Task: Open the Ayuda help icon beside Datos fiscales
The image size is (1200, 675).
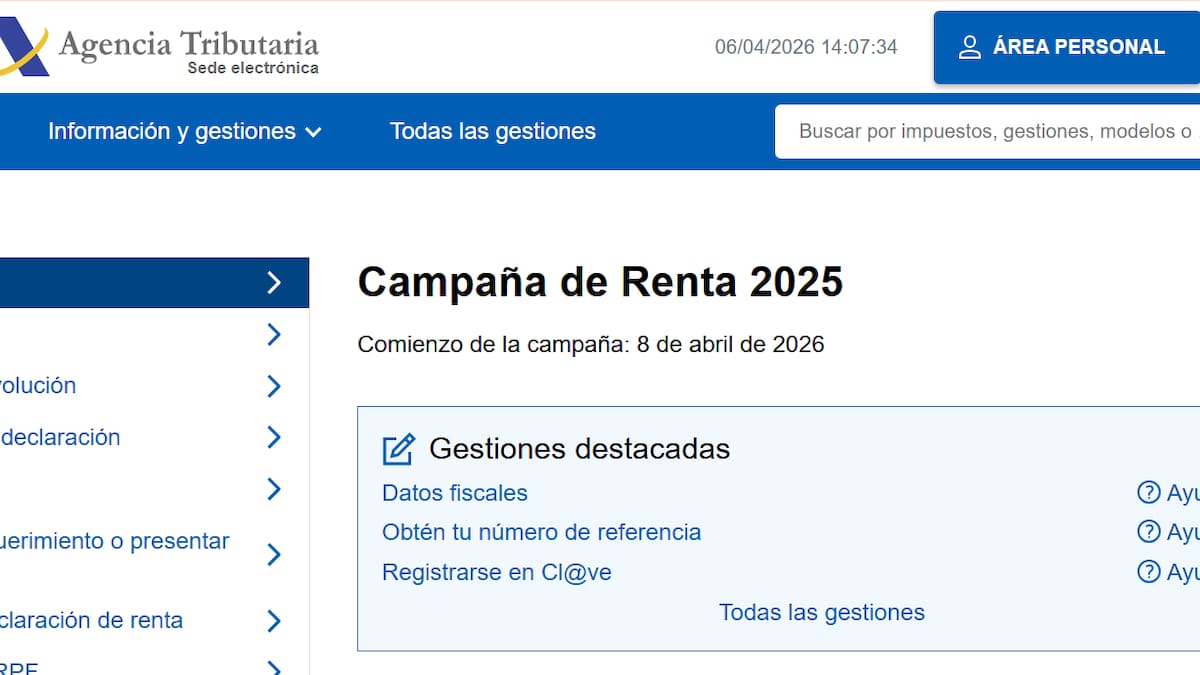Action: coord(1146,492)
